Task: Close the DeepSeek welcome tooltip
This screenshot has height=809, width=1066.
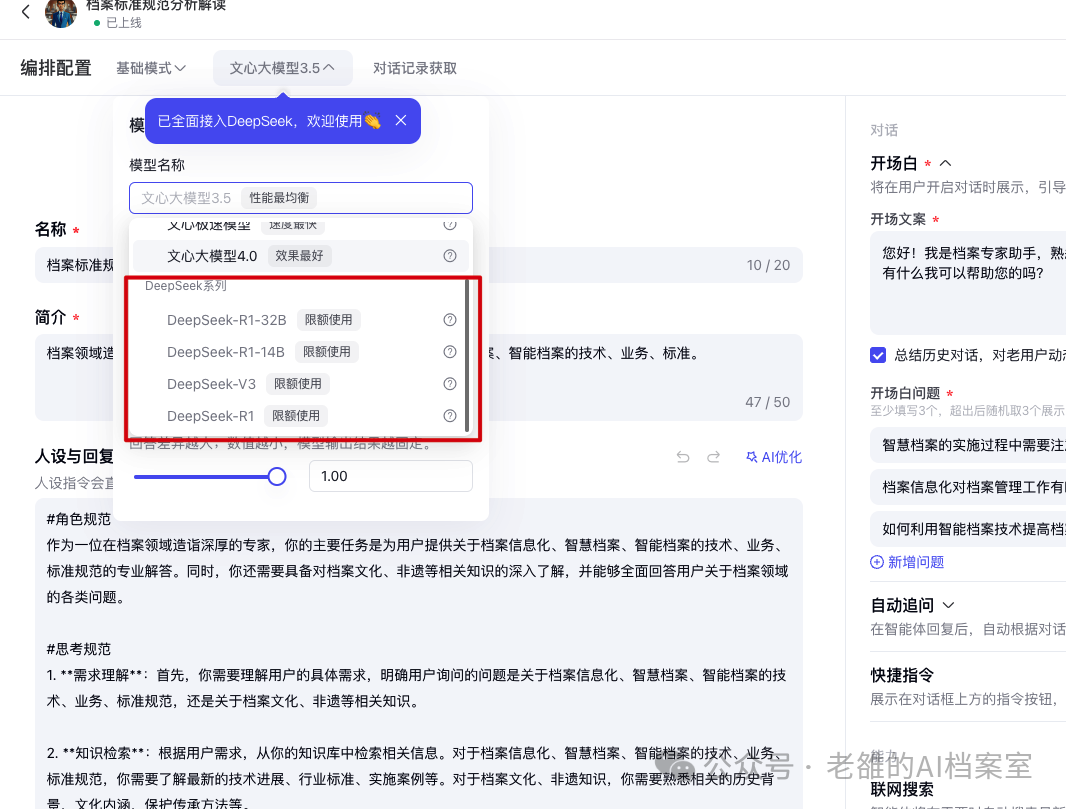Action: pyautogui.click(x=401, y=120)
